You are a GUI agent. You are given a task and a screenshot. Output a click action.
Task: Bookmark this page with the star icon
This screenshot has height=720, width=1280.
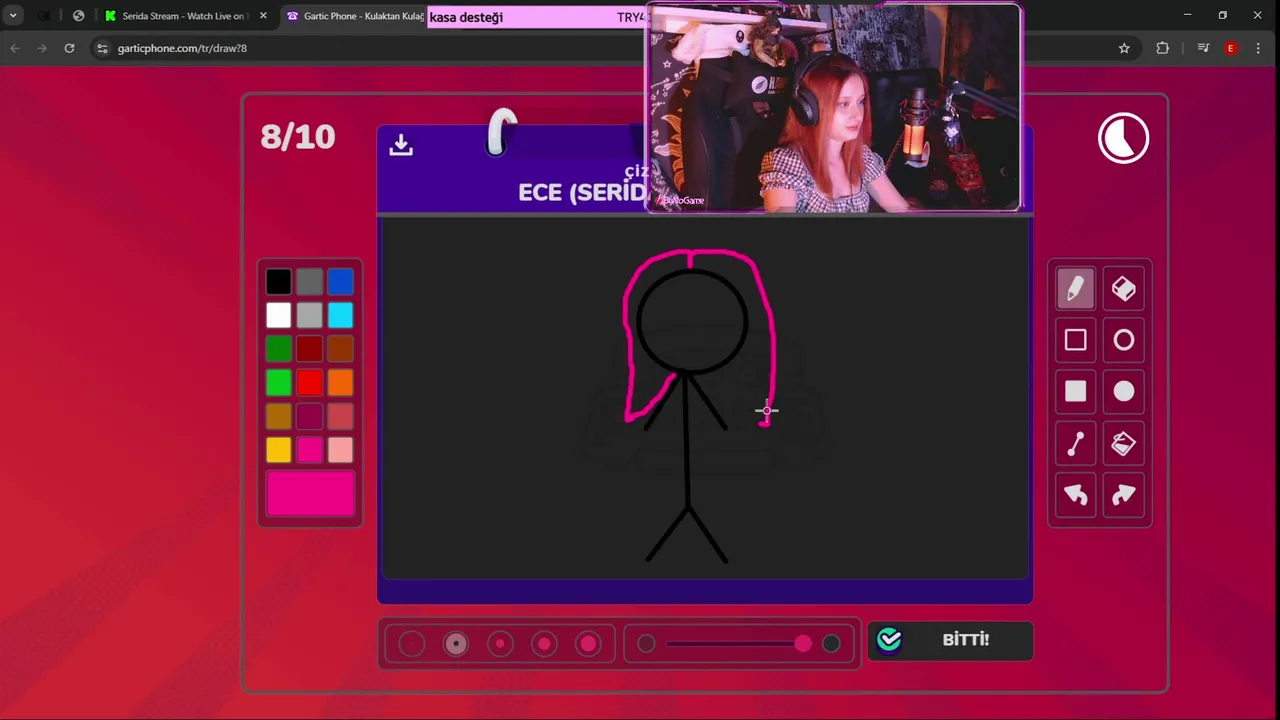click(1124, 48)
